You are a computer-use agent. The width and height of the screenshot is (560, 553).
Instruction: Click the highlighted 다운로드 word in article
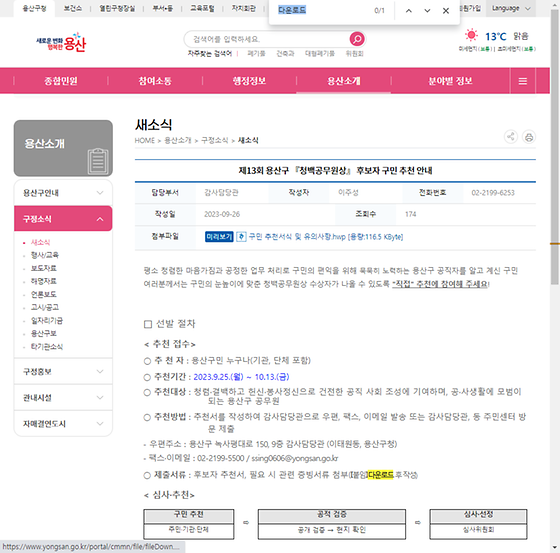pos(380,475)
